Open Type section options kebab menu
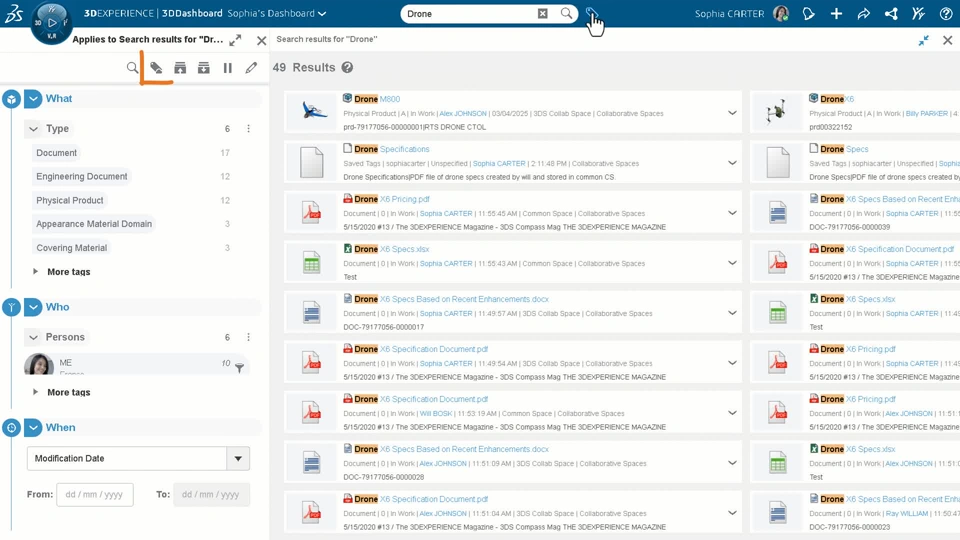 [249, 129]
